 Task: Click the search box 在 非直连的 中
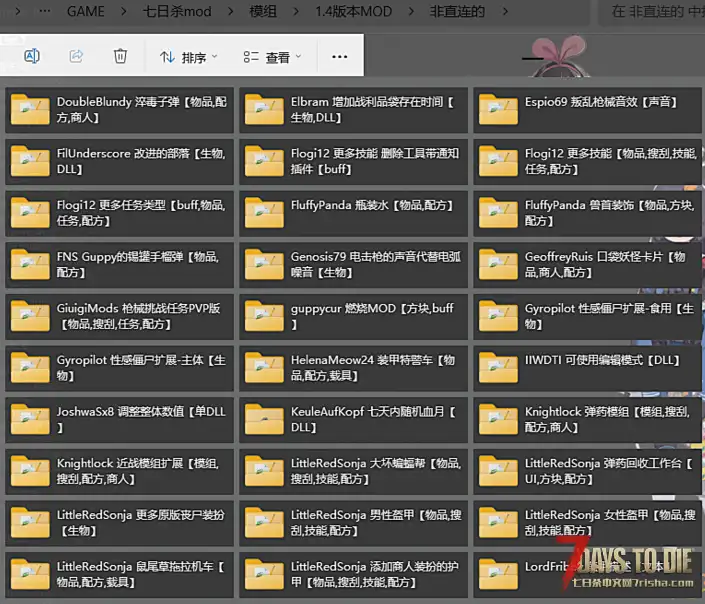point(652,11)
